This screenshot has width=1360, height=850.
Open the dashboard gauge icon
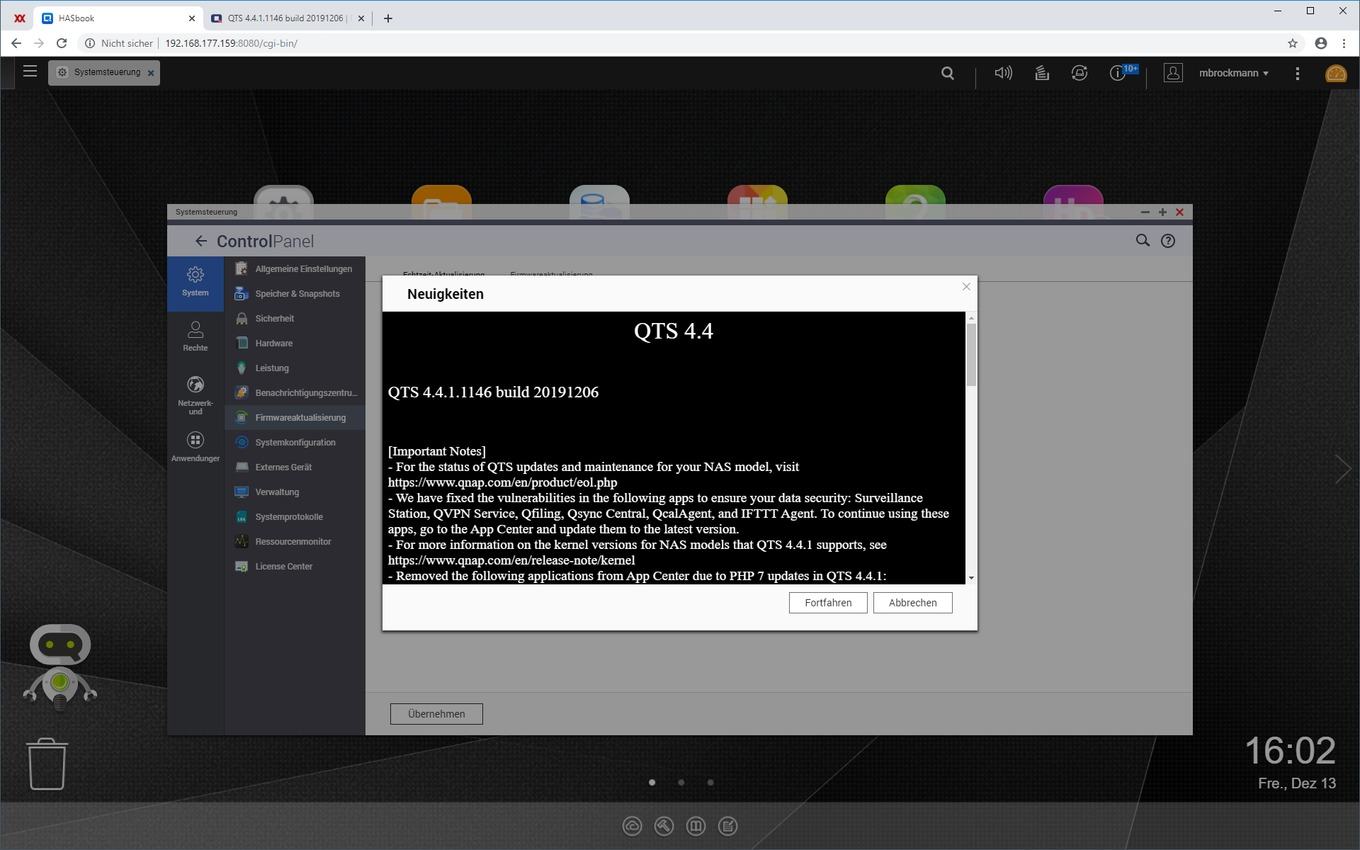[1335, 73]
